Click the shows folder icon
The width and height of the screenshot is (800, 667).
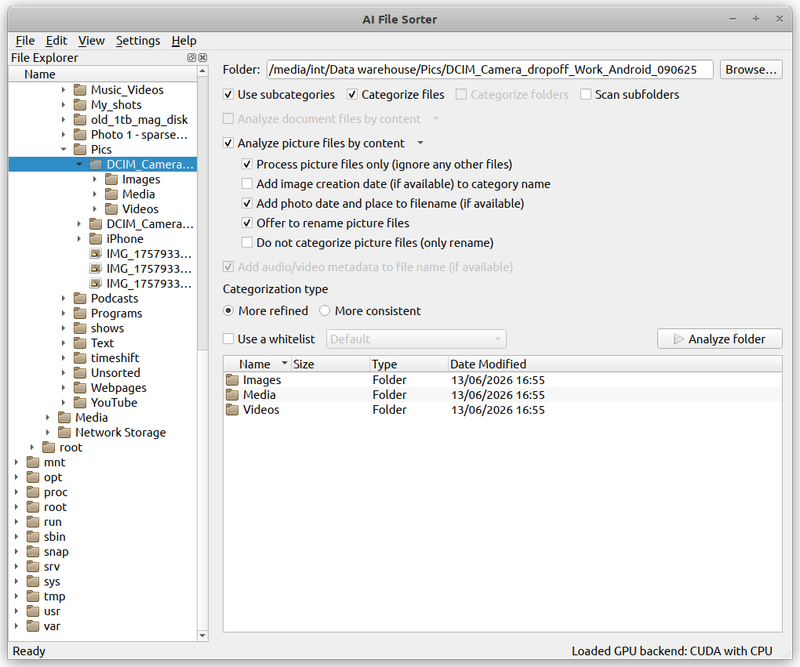[80, 328]
